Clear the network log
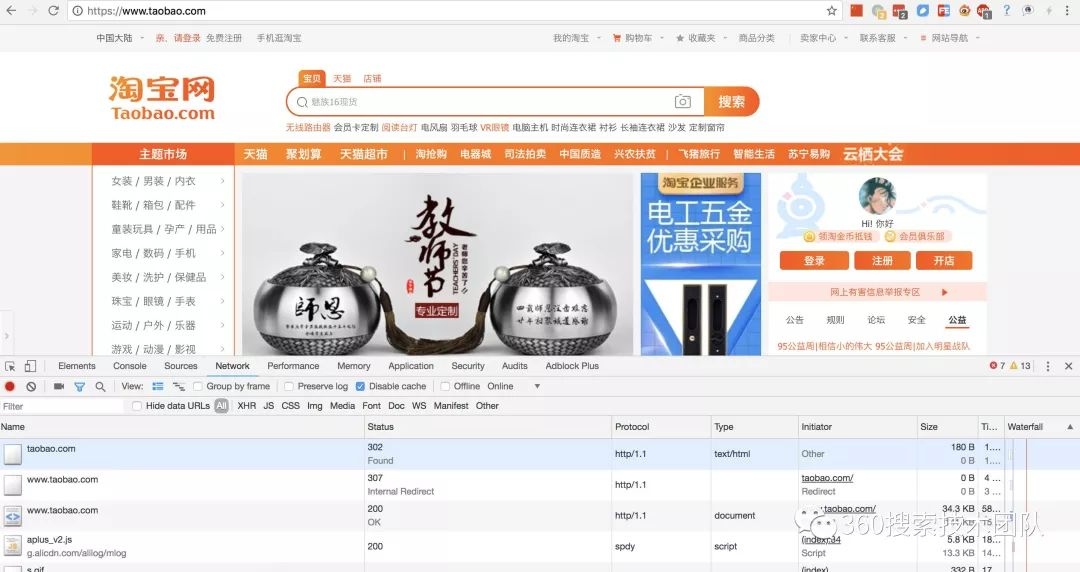This screenshot has height=572, width=1080. pos(31,387)
